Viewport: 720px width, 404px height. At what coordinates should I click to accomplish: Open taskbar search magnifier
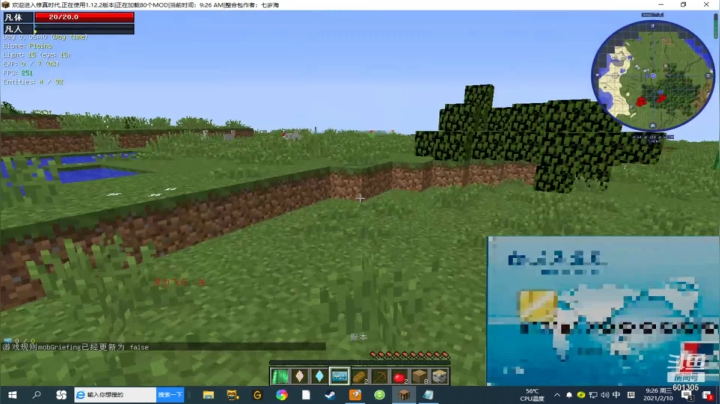(x=36, y=395)
